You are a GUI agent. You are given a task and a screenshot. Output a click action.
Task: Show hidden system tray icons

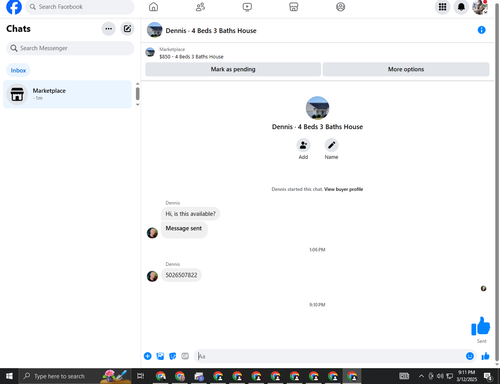click(421, 376)
